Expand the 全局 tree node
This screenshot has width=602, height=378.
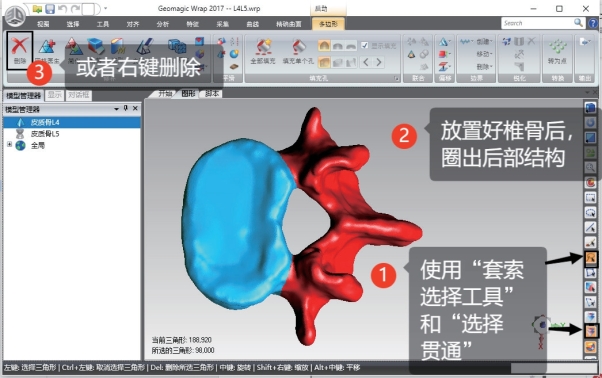click(x=9, y=144)
